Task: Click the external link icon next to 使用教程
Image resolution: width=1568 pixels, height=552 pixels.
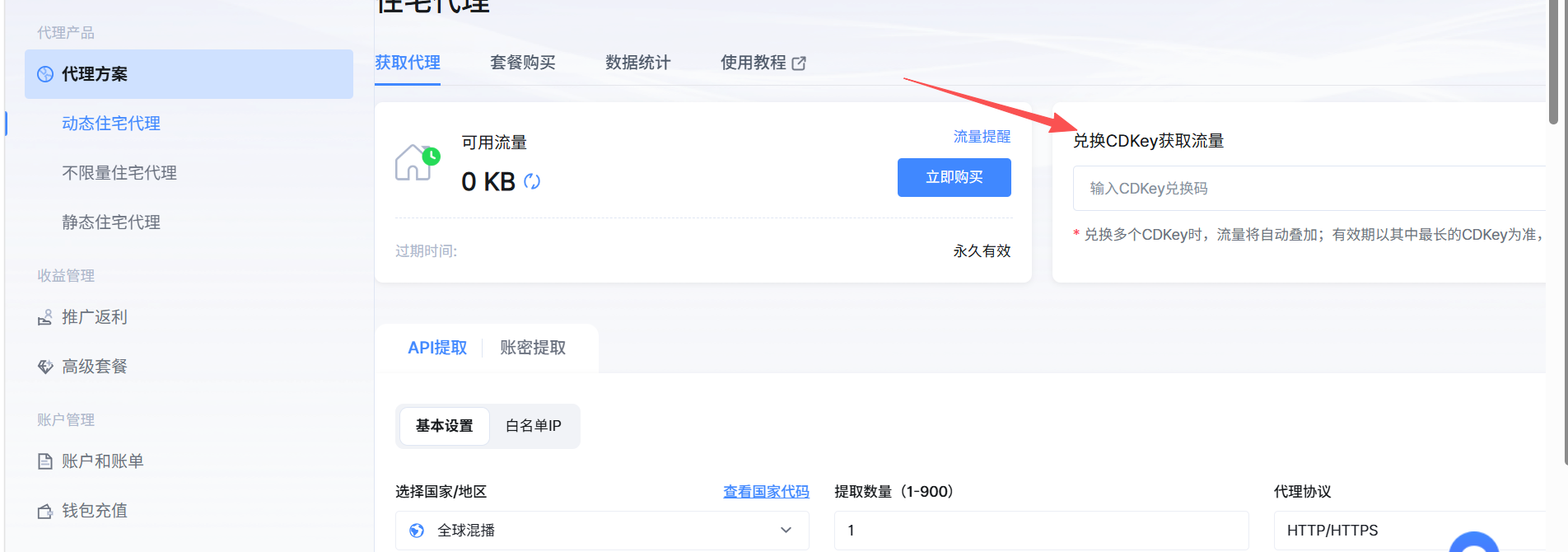Action: [799, 63]
